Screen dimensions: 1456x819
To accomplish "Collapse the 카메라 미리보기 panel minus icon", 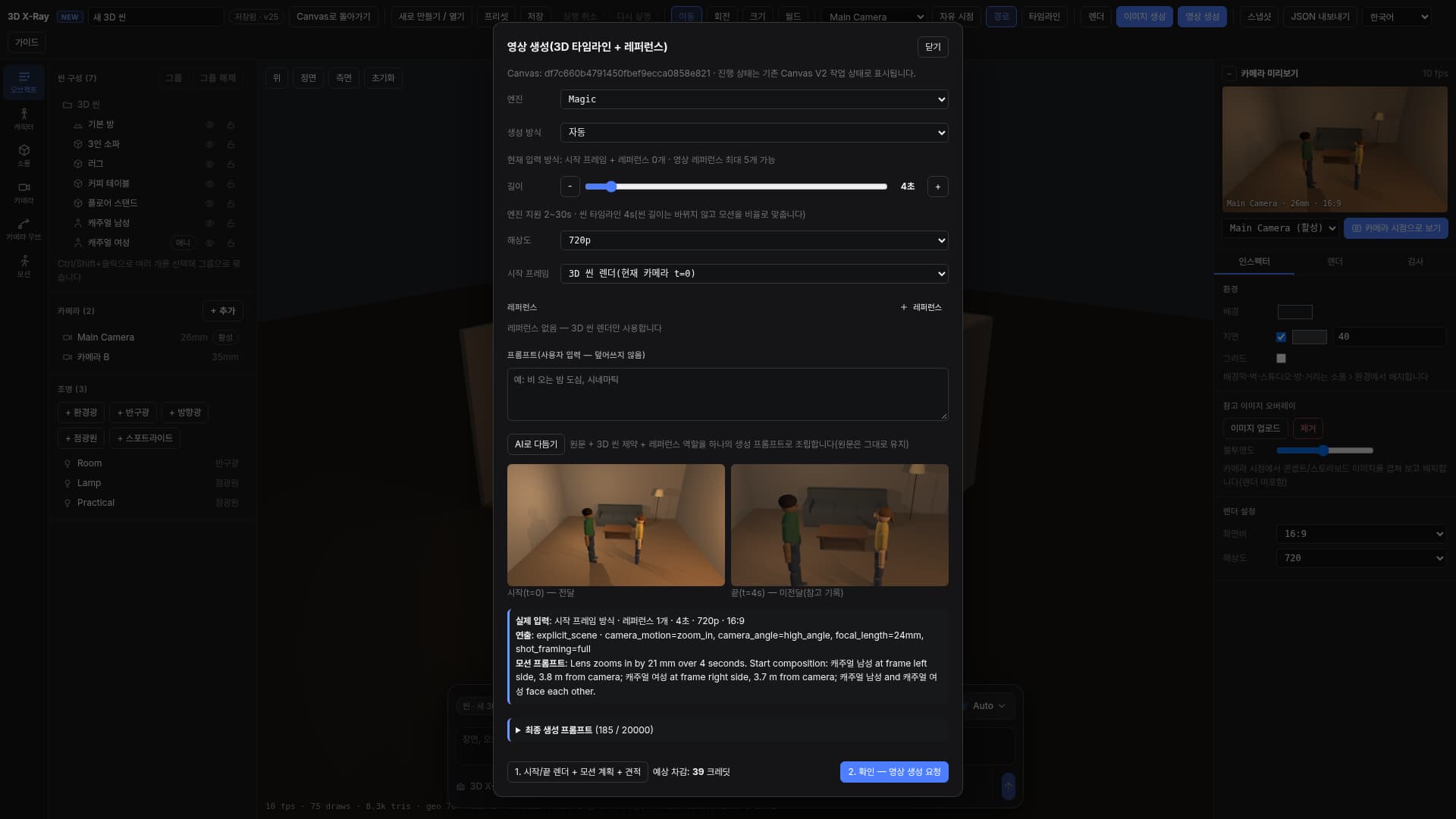I will pyautogui.click(x=1228, y=74).
